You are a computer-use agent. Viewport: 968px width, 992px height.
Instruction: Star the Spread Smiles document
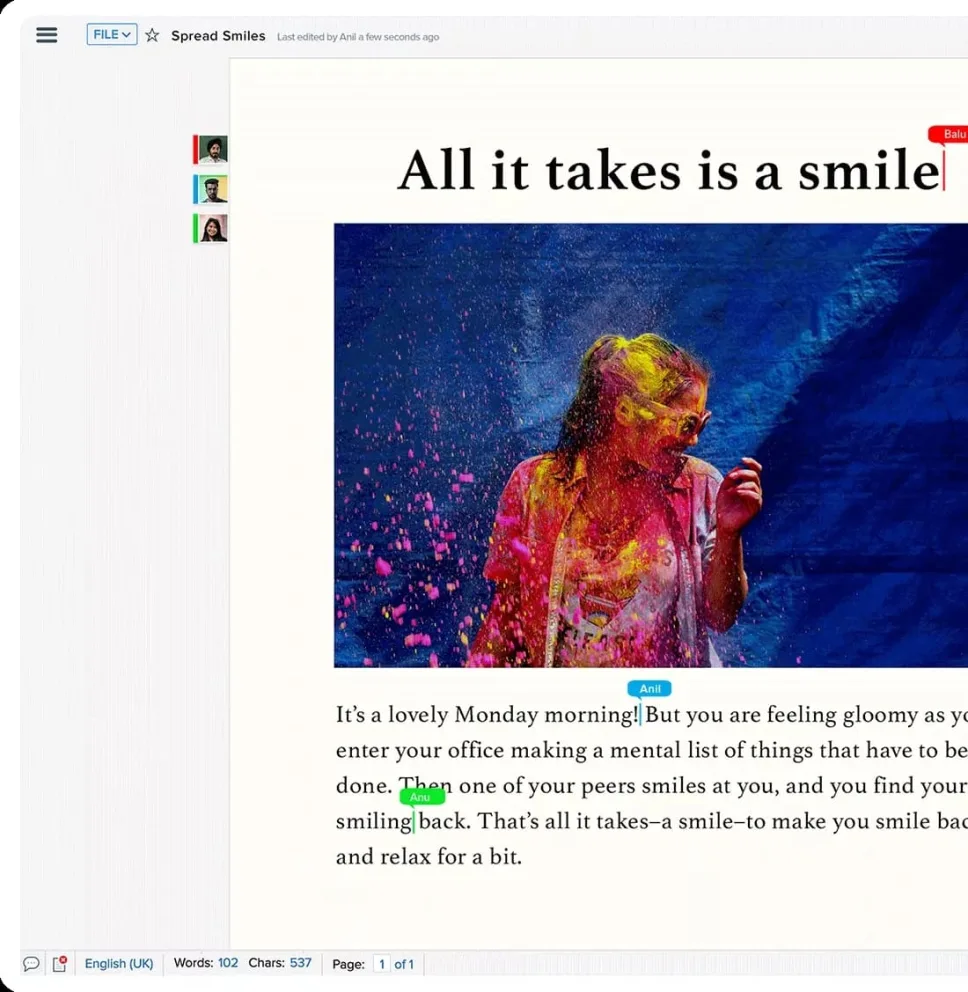coord(152,35)
